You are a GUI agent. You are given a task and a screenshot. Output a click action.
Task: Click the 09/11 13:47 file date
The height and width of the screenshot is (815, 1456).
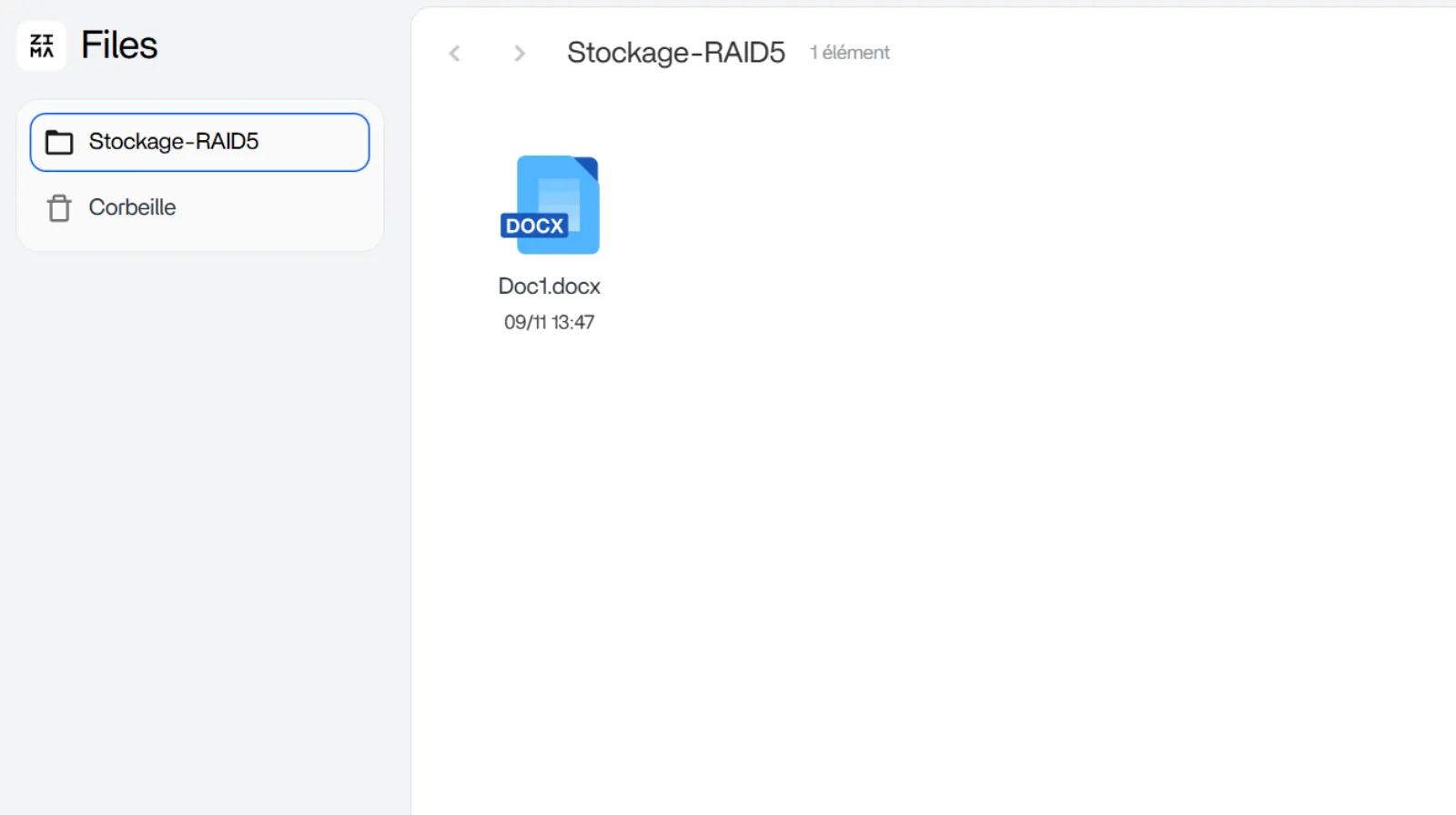[x=549, y=322]
